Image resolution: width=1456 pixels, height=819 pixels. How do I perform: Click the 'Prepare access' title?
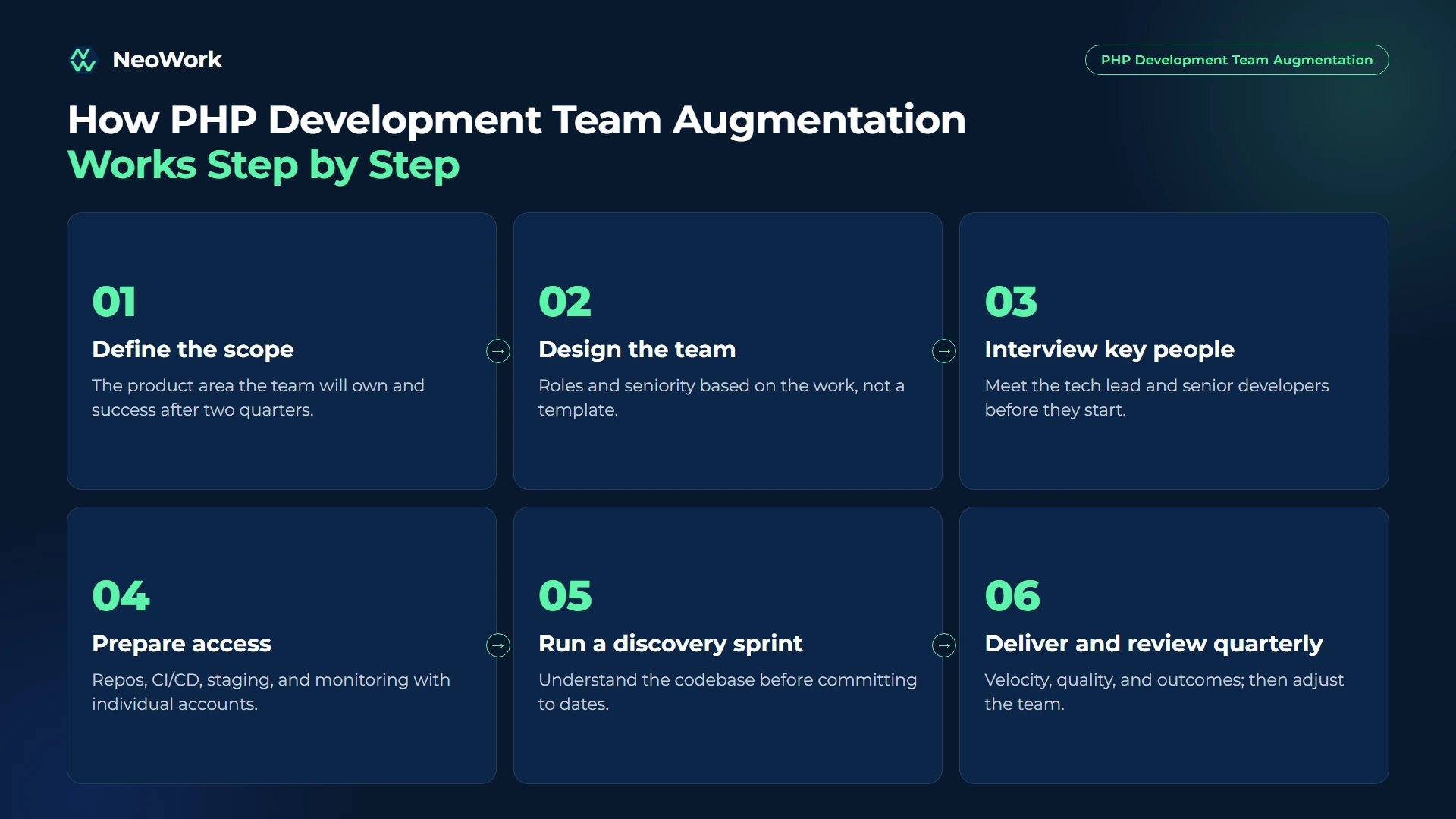pyautogui.click(x=181, y=644)
